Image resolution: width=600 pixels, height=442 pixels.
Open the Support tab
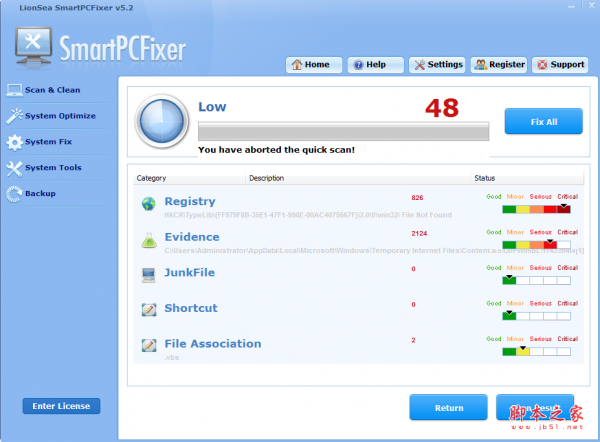(x=560, y=65)
